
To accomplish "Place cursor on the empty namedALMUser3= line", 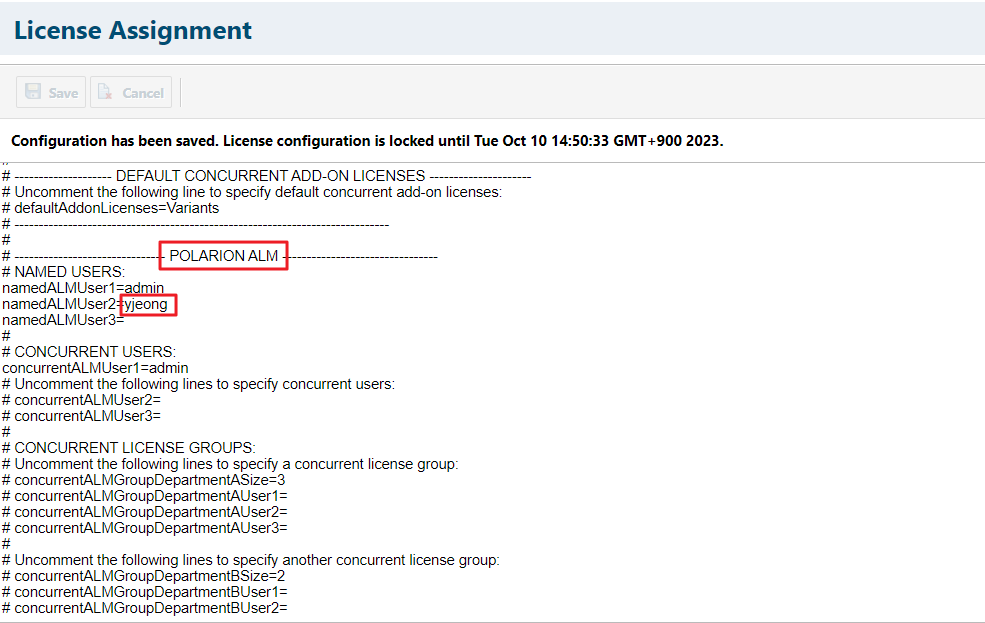I will point(63,320).
